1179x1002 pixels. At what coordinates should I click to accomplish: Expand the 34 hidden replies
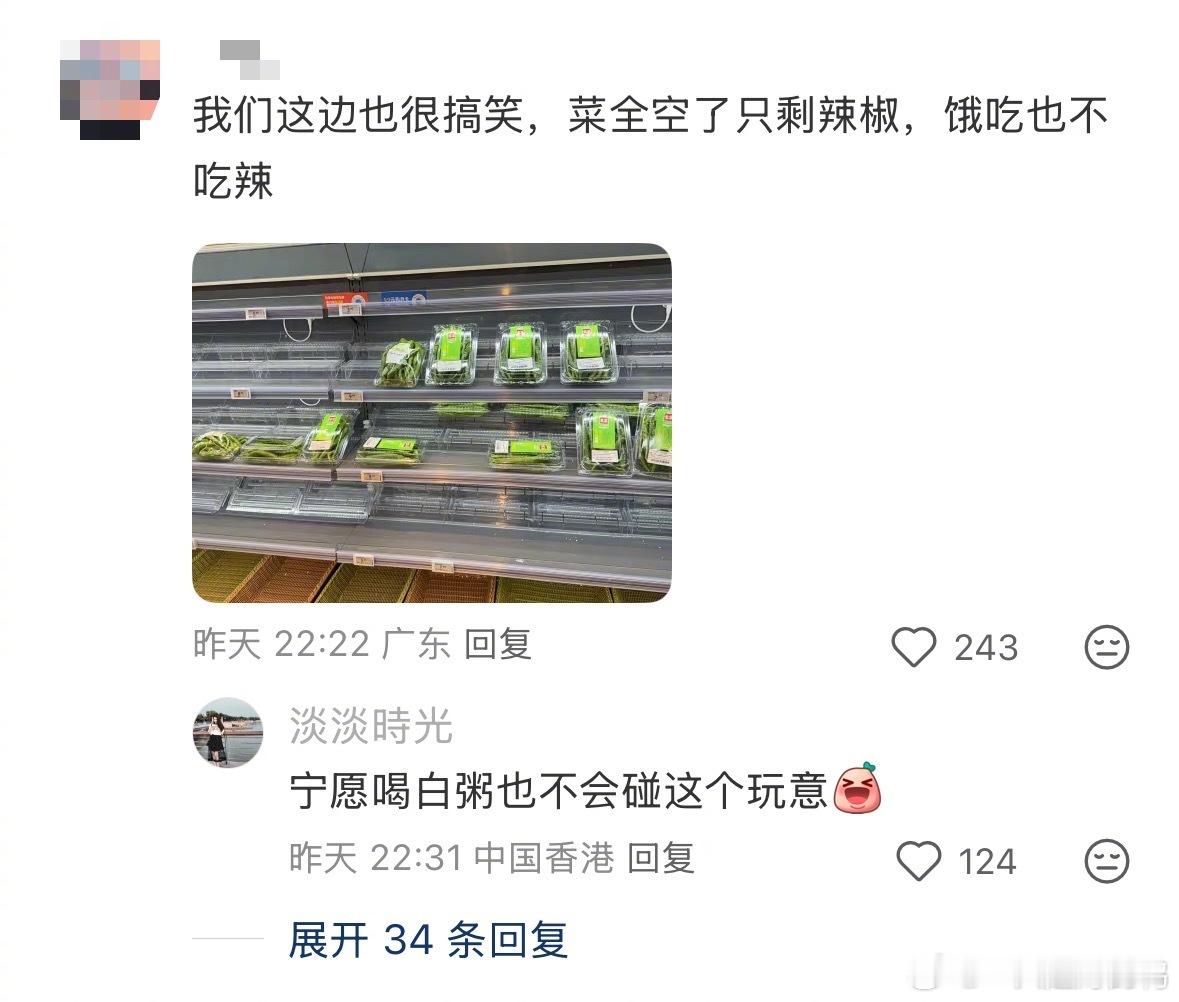(428, 940)
